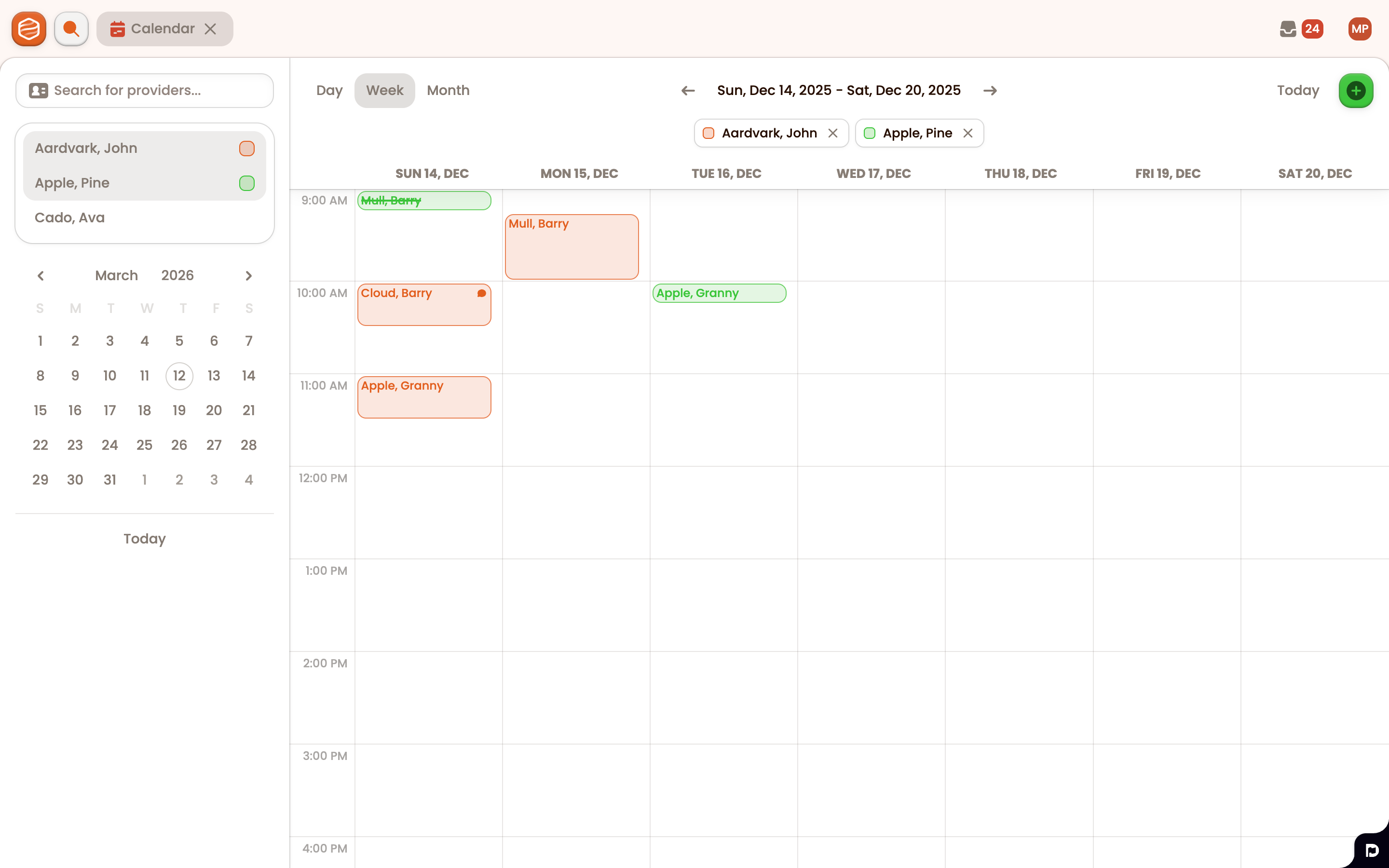Show previous month in mini calendar
The image size is (1389, 868).
41,276
